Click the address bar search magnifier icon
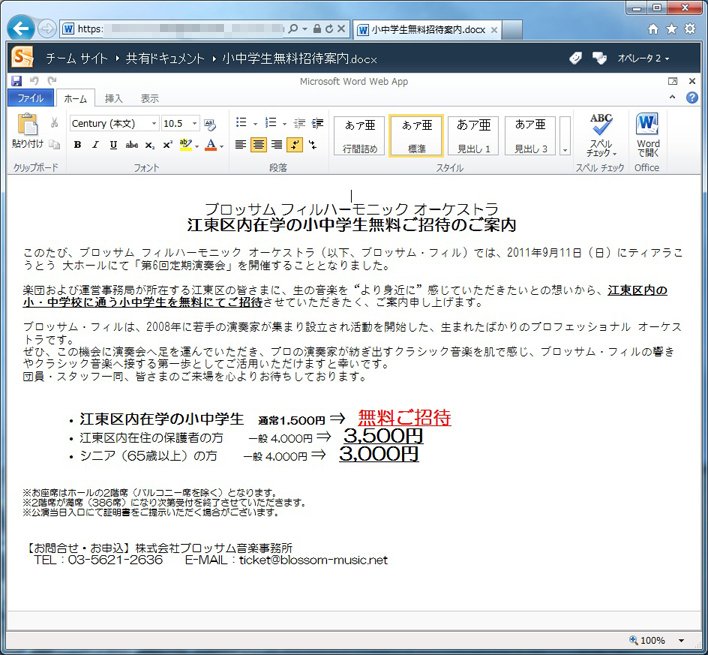This screenshot has width=708, height=655. tap(293, 29)
